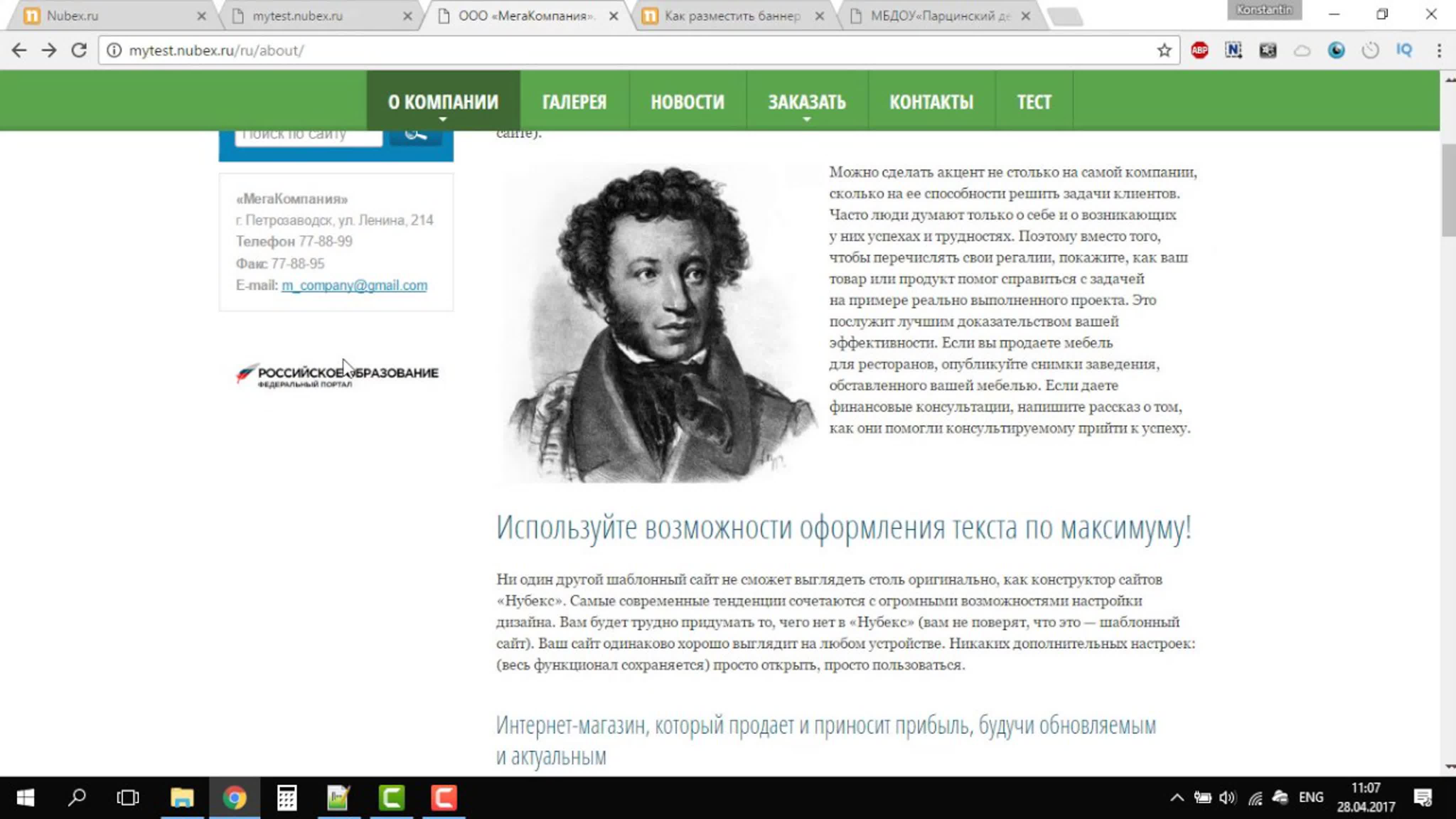The image size is (1456, 819).
Task: Reload the current page
Action: point(79,50)
